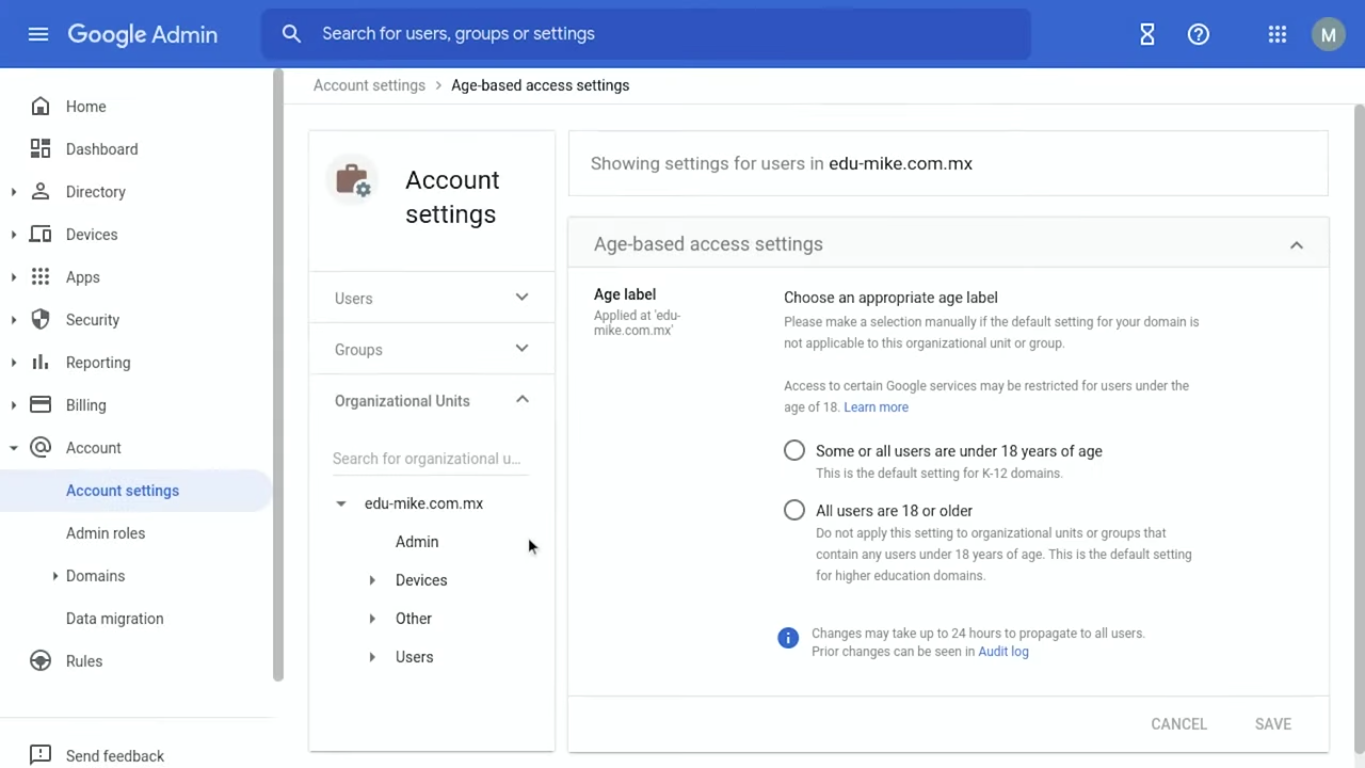Expand the Security sidebar arrow
The width and height of the screenshot is (1365, 768).
[13, 320]
